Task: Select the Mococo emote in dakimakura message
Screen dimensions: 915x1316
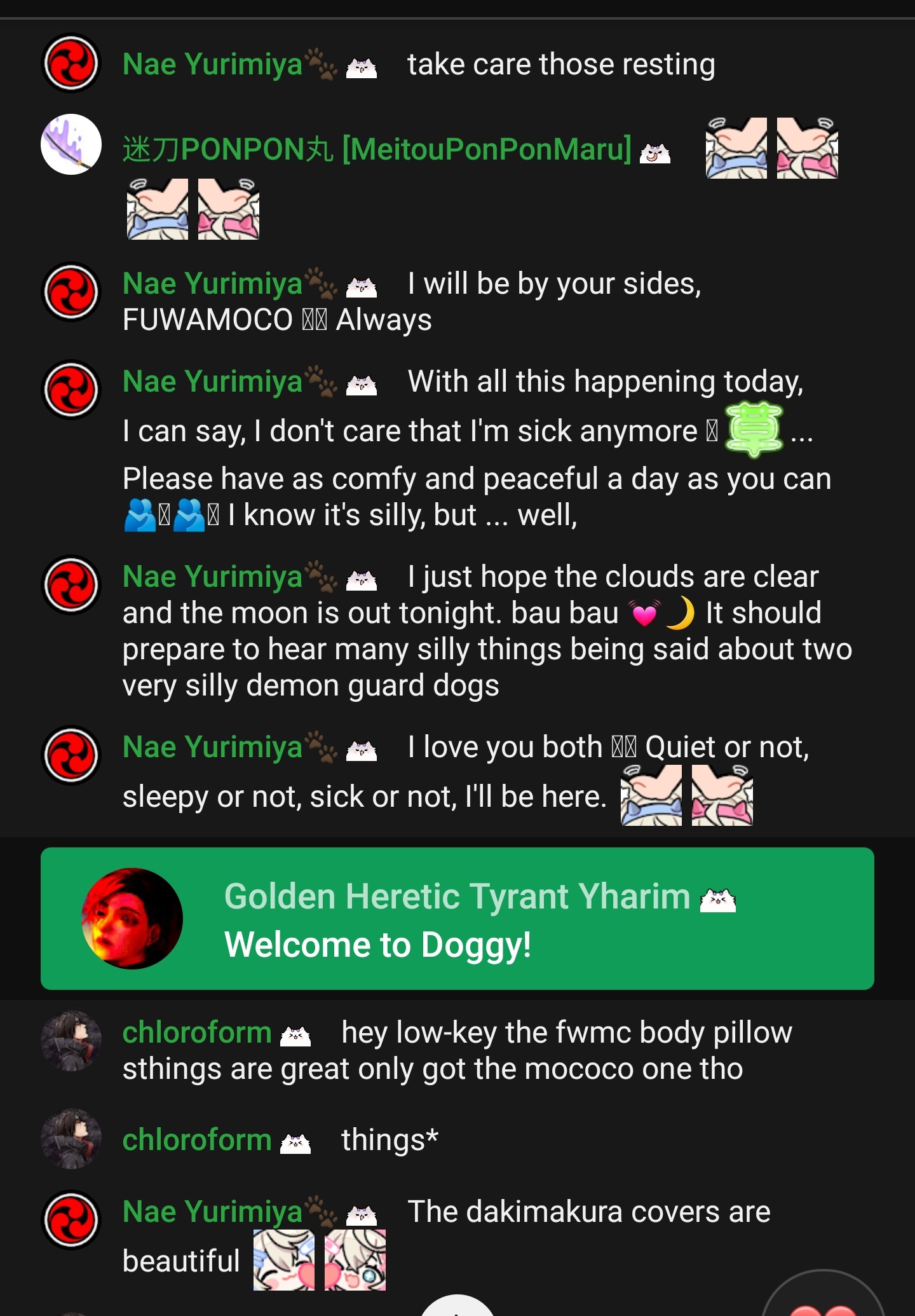Action: 355,1260
